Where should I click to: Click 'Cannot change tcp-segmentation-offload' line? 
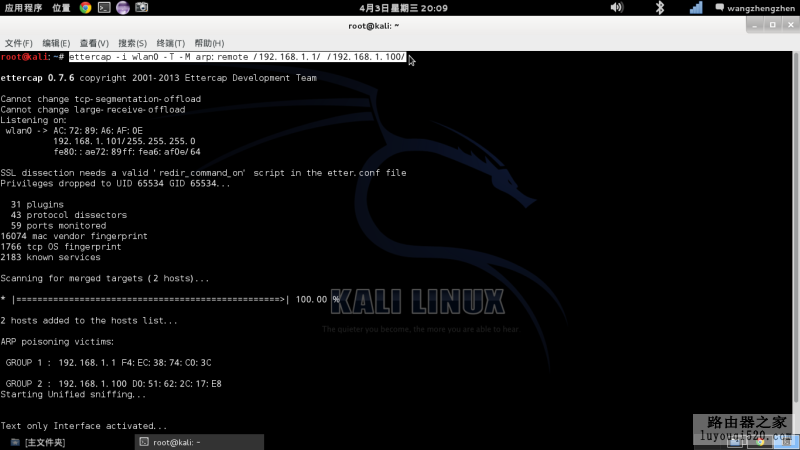pos(101,99)
